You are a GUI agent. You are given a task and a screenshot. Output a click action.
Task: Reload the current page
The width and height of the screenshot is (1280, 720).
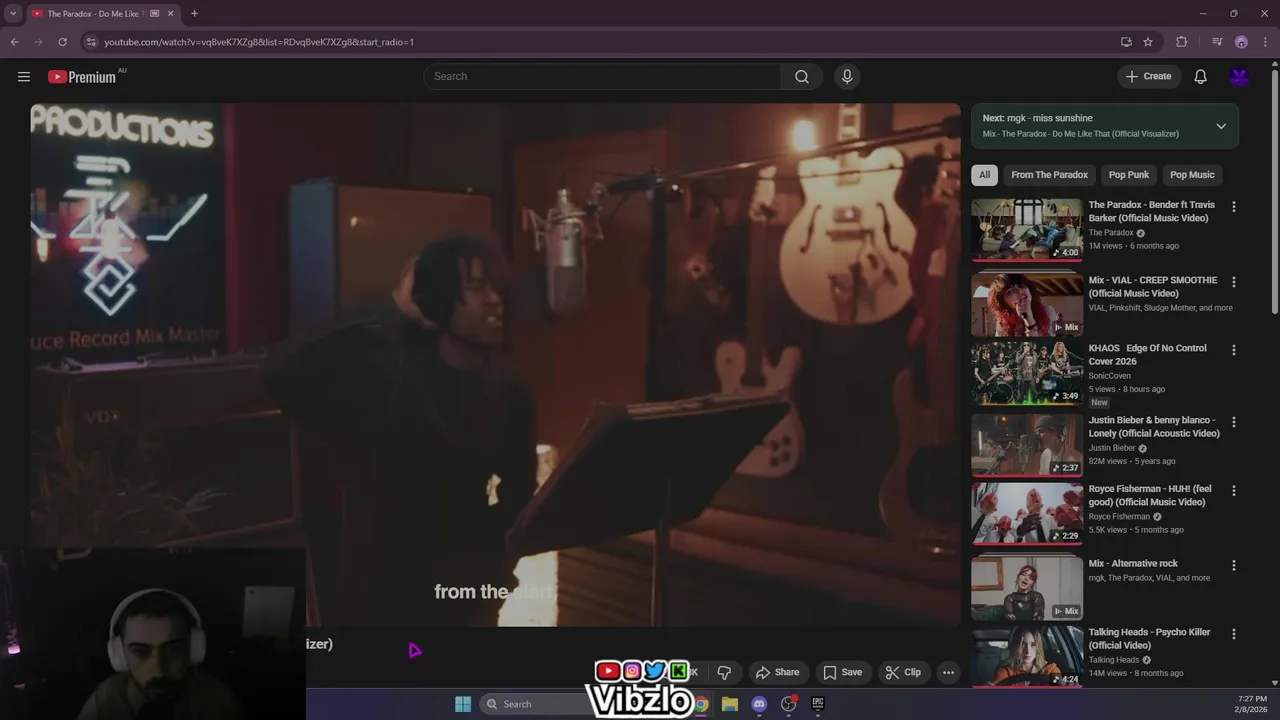[x=62, y=42]
